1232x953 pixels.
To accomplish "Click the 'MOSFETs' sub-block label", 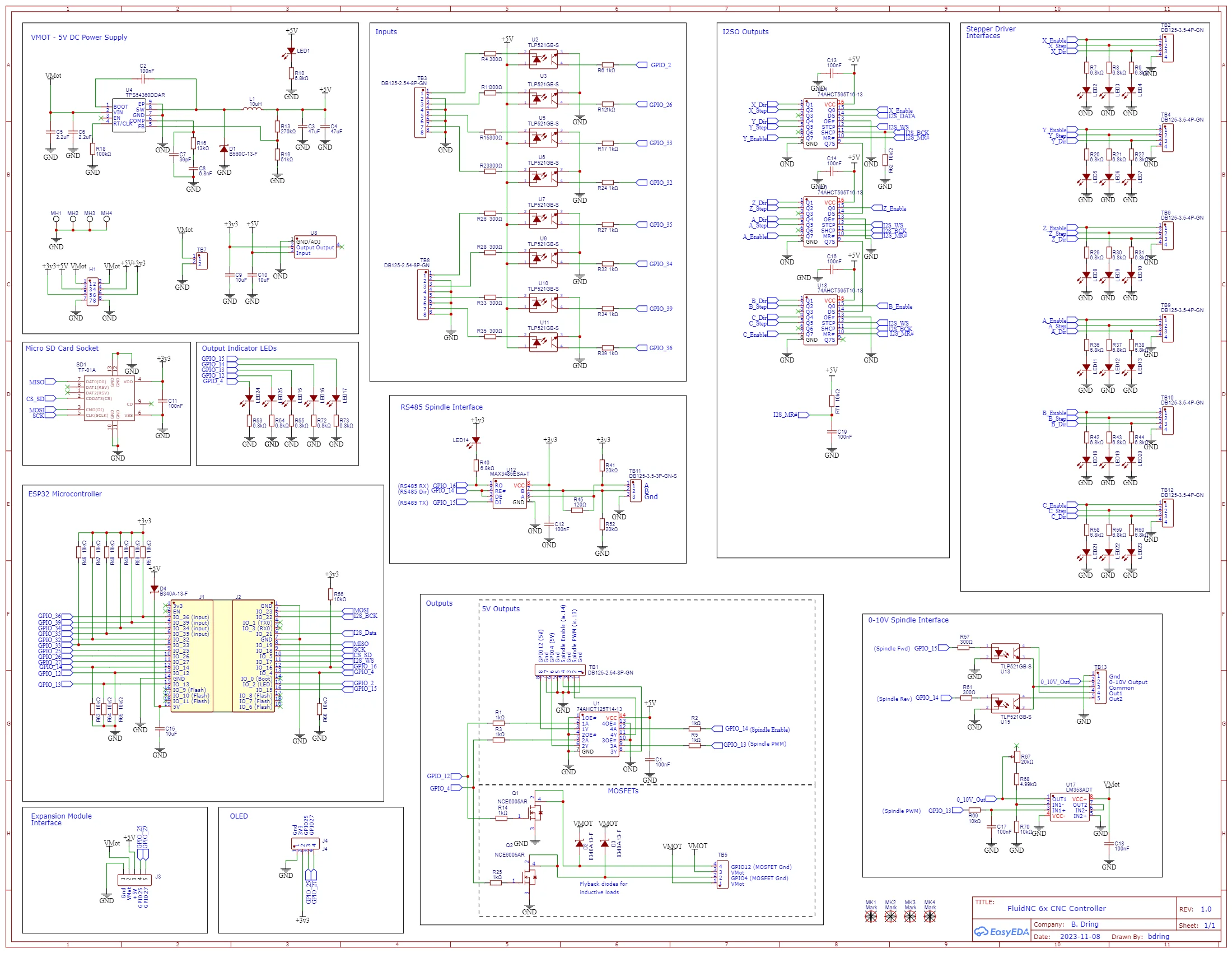I will pyautogui.click(x=623, y=791).
